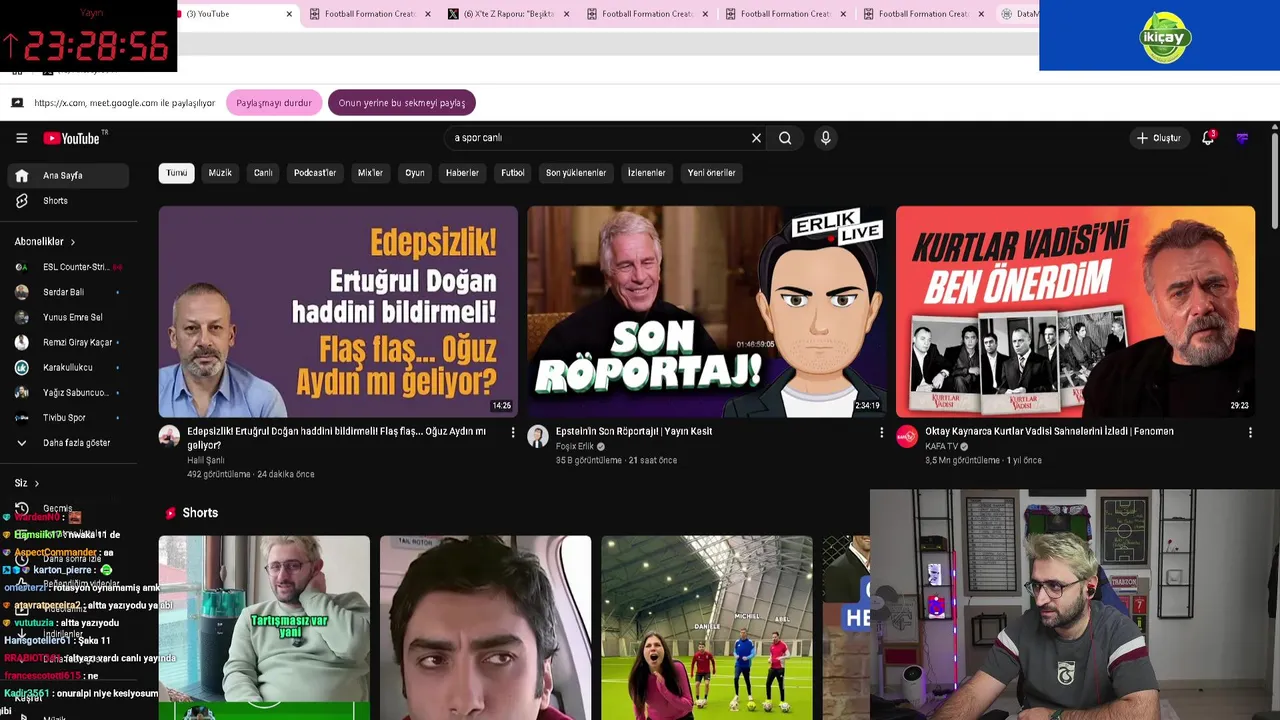Open ESL Counter-Strike subscription channel

pyautogui.click(x=68, y=267)
